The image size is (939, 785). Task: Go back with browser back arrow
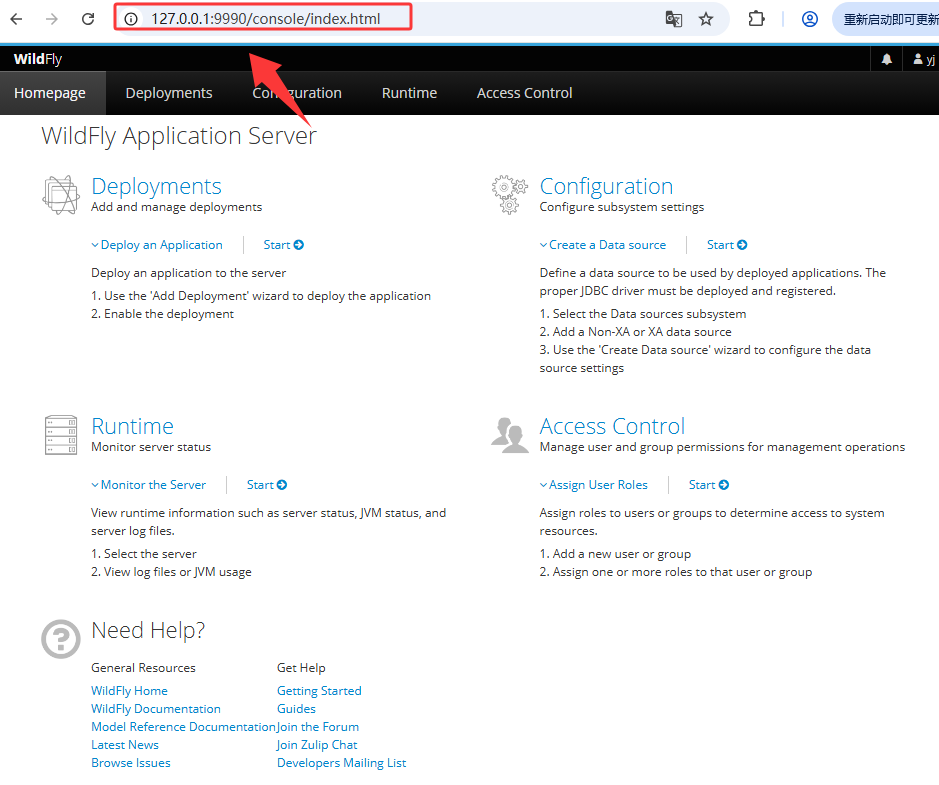click(x=16, y=19)
